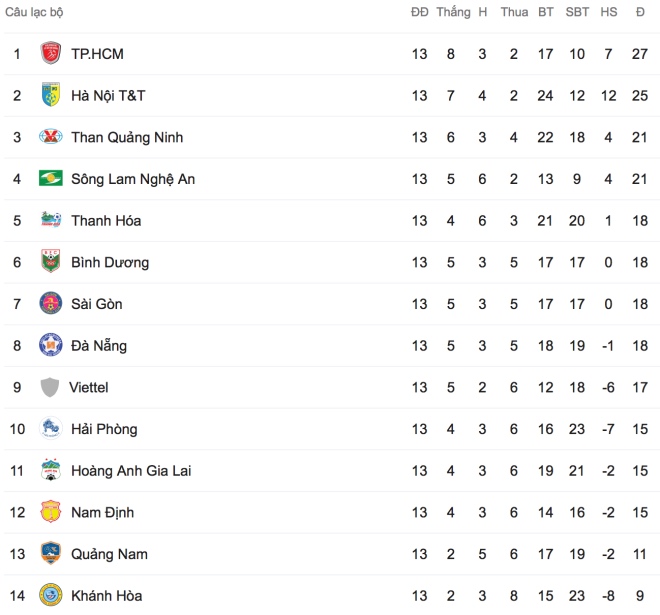Select the Than Quảng Ninh logo
The image size is (660, 615).
51,137
